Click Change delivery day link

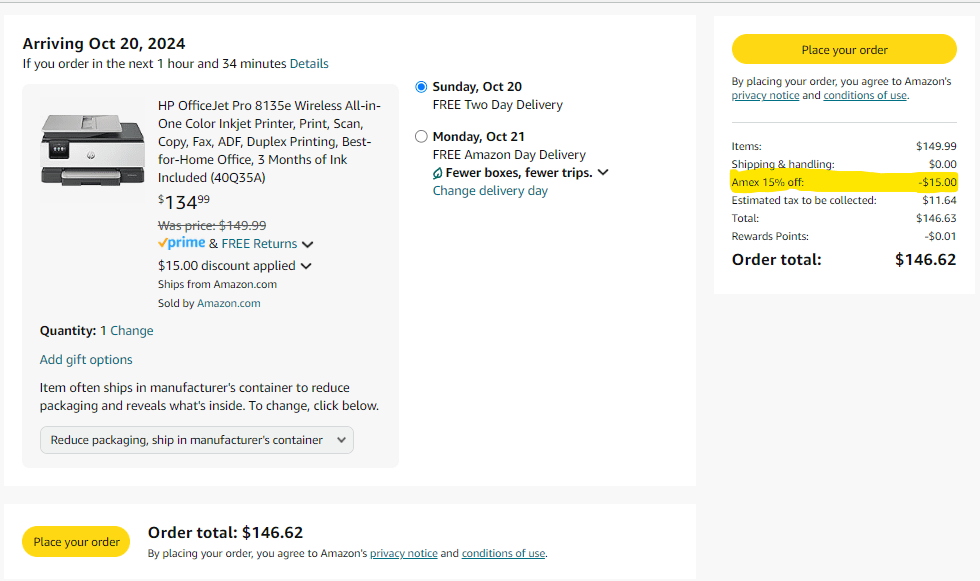click(x=490, y=191)
